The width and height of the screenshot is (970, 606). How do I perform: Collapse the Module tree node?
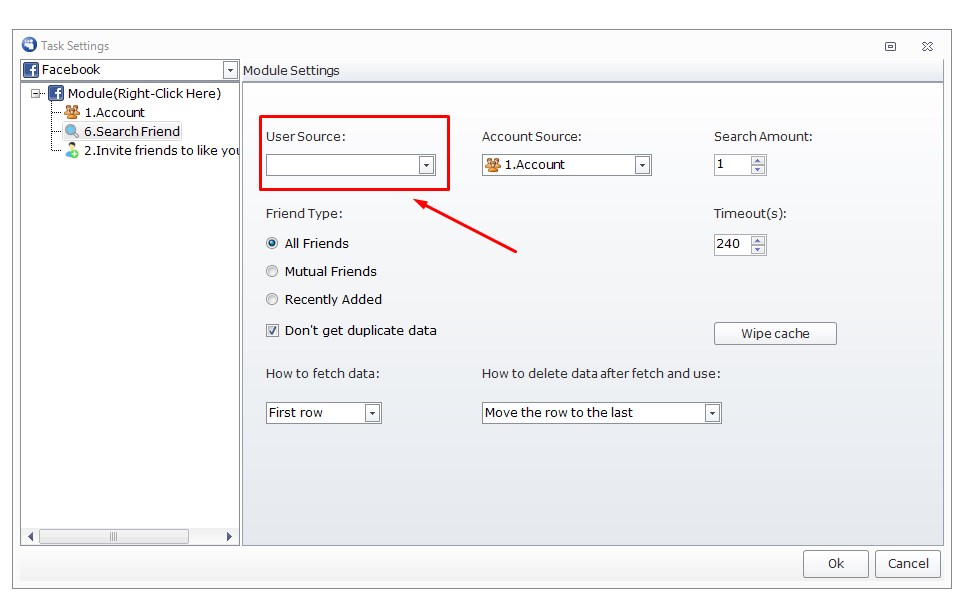pos(36,94)
